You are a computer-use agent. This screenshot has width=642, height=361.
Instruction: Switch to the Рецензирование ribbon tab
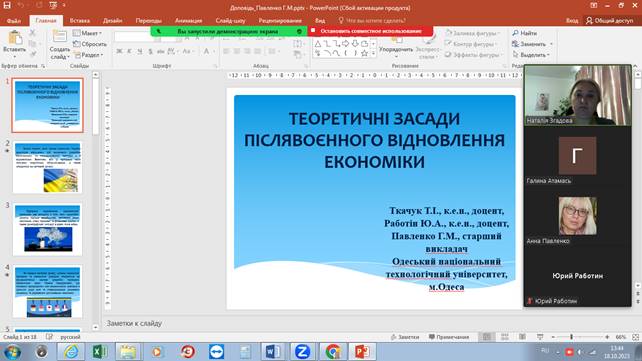click(x=280, y=20)
